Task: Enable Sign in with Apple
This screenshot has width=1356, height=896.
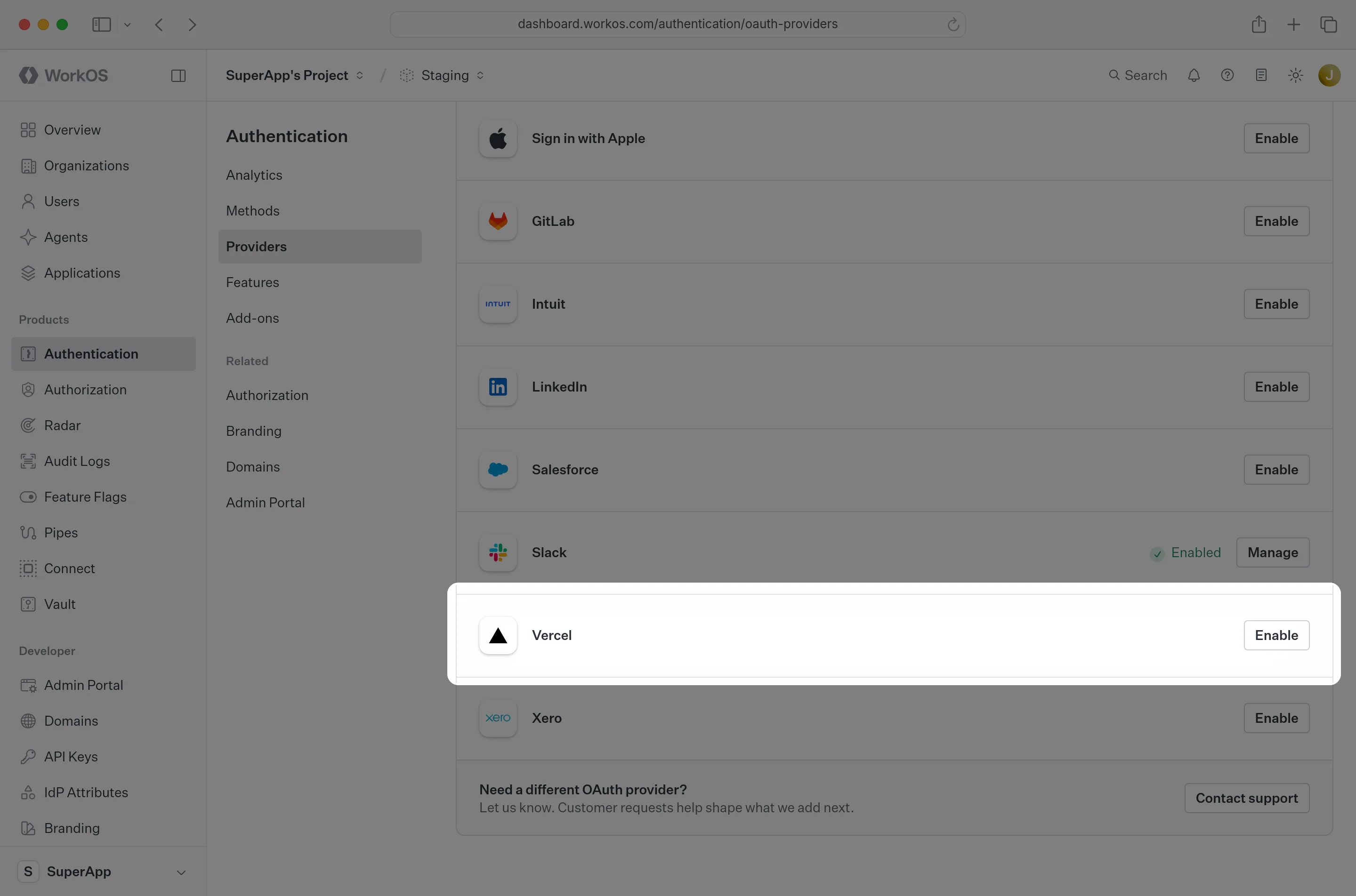Action: click(1276, 138)
